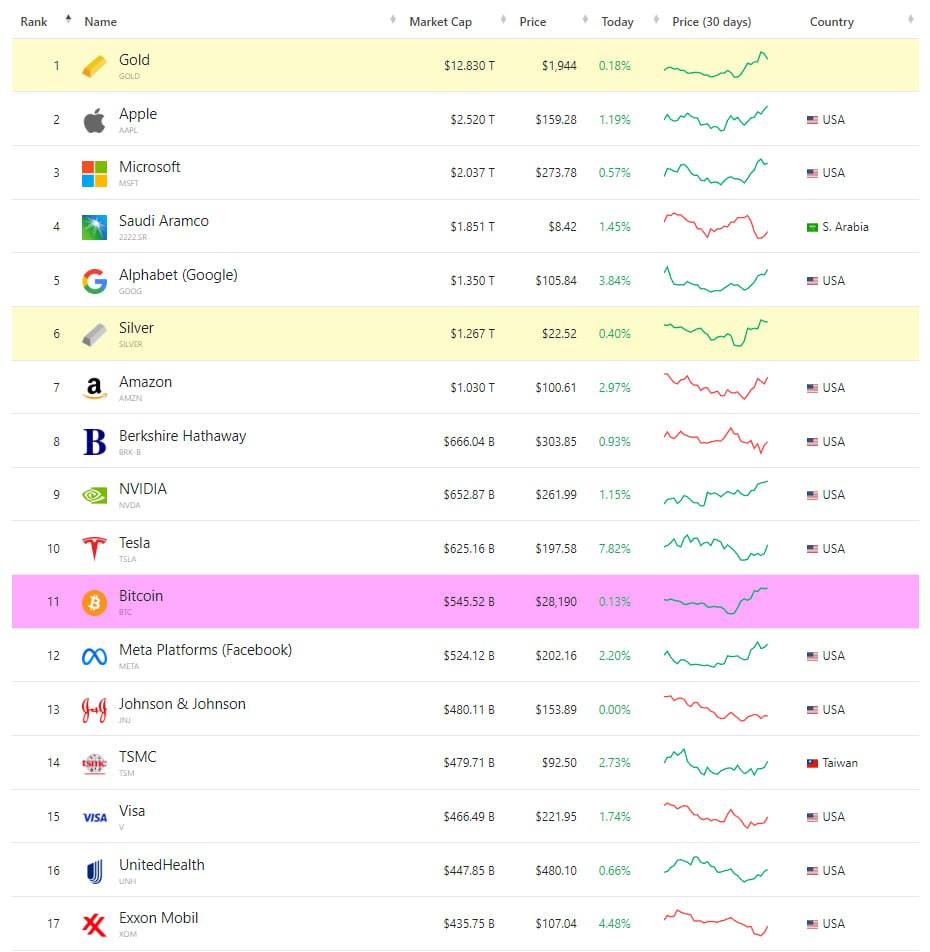930x952 pixels.
Task: Open the Alphabet (Google) link
Action: (178, 275)
